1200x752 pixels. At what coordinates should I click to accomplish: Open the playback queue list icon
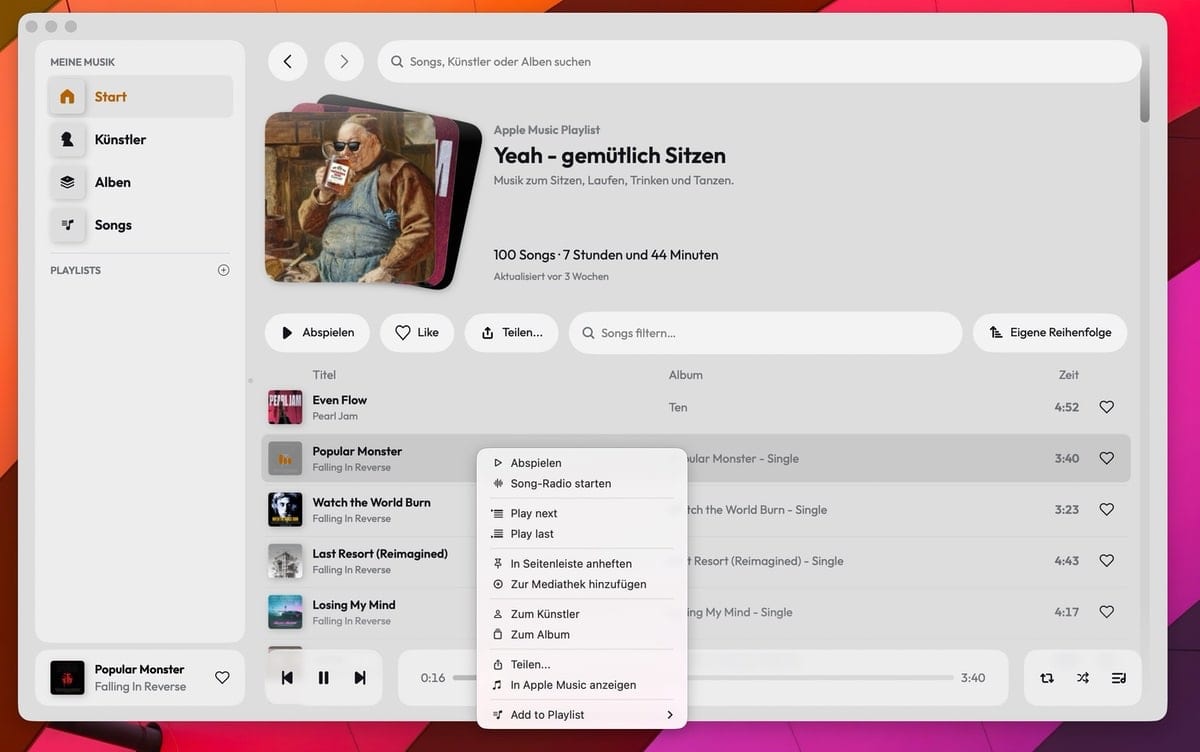click(1118, 678)
